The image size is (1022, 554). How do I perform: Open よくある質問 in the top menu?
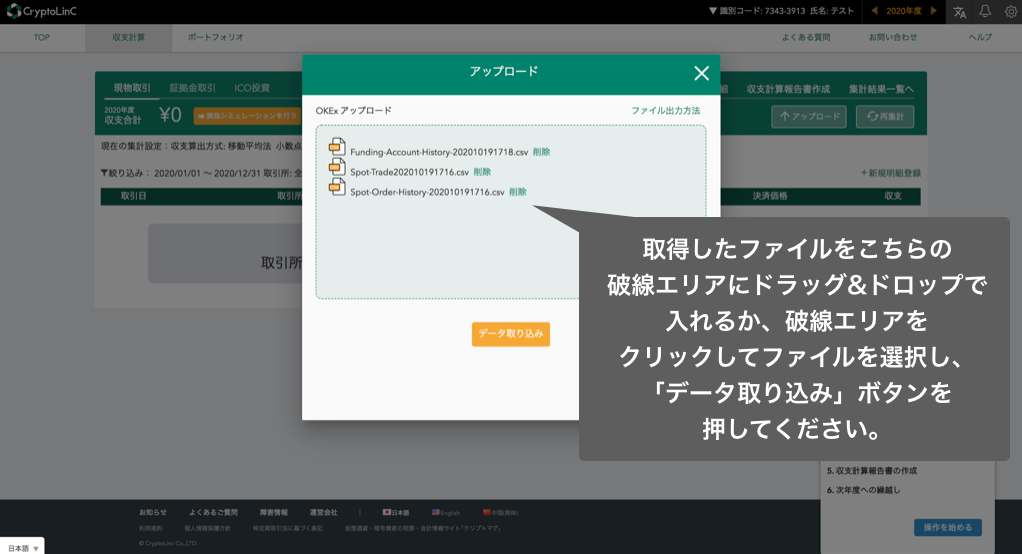tap(806, 38)
